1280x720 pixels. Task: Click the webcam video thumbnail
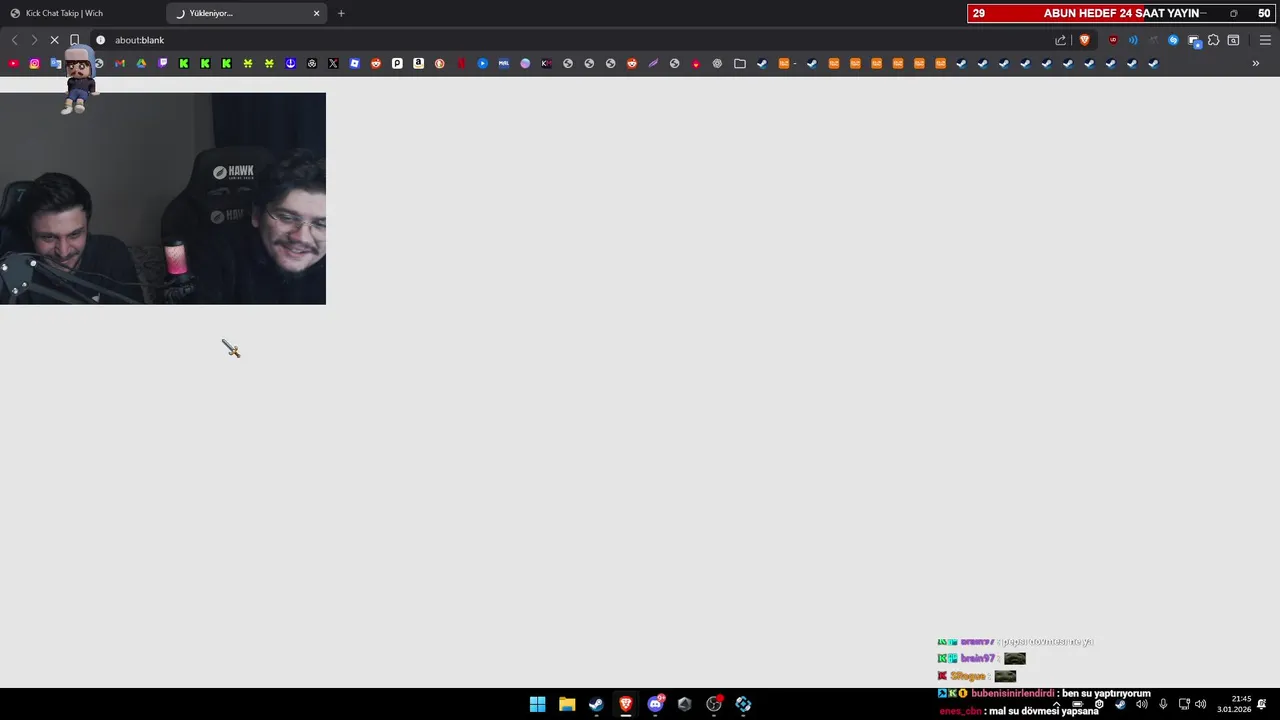(x=163, y=198)
